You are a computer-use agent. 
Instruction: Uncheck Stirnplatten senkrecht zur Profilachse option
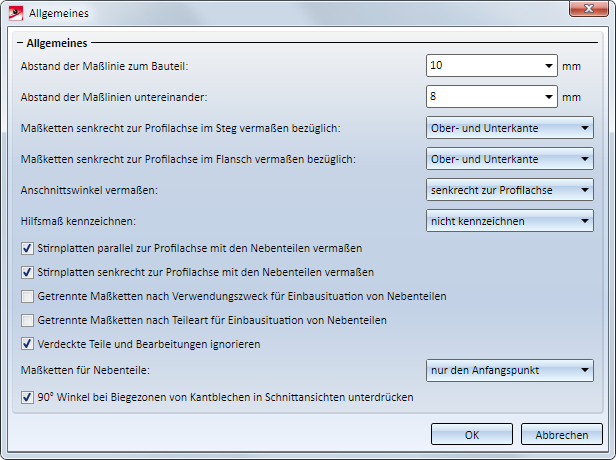pyautogui.click(x=27, y=272)
